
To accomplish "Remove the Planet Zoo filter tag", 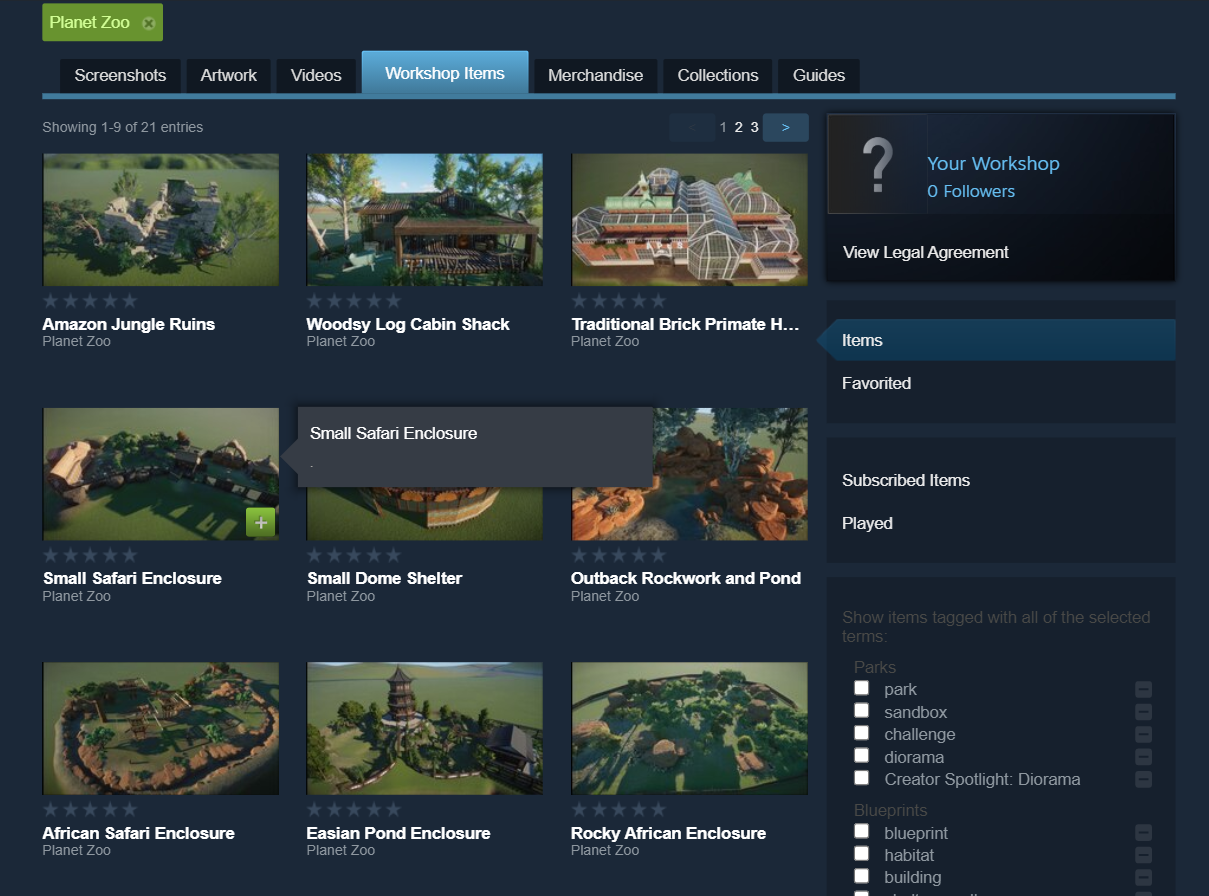I will (149, 23).
